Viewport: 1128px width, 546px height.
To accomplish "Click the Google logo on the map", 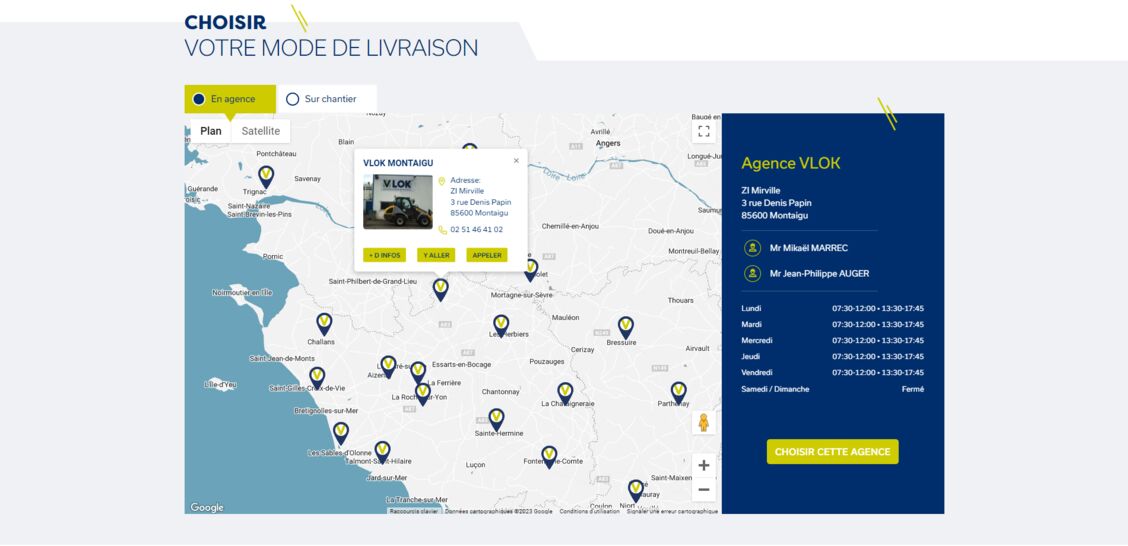I will click(207, 507).
